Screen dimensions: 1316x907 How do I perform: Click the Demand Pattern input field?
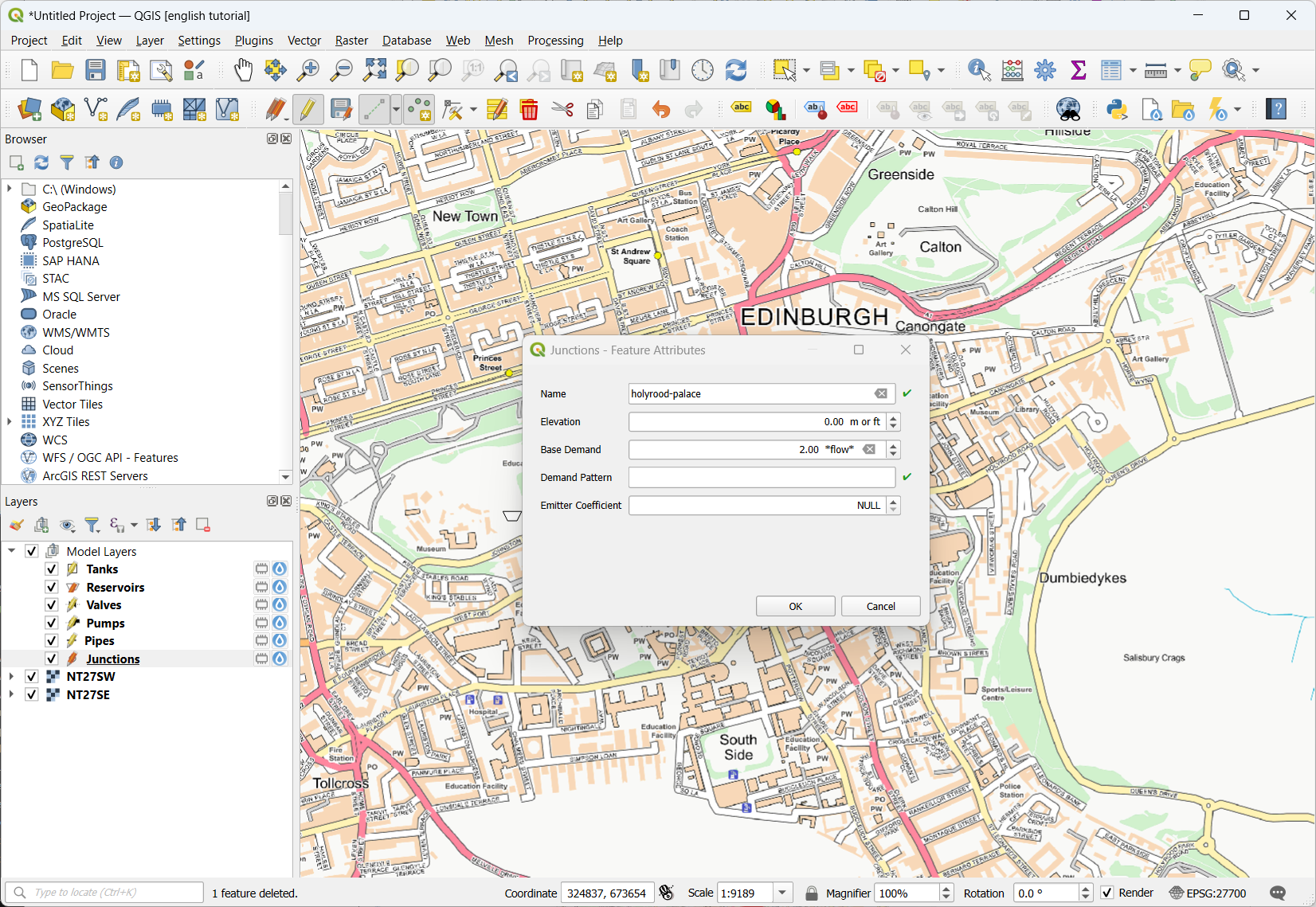click(x=761, y=478)
